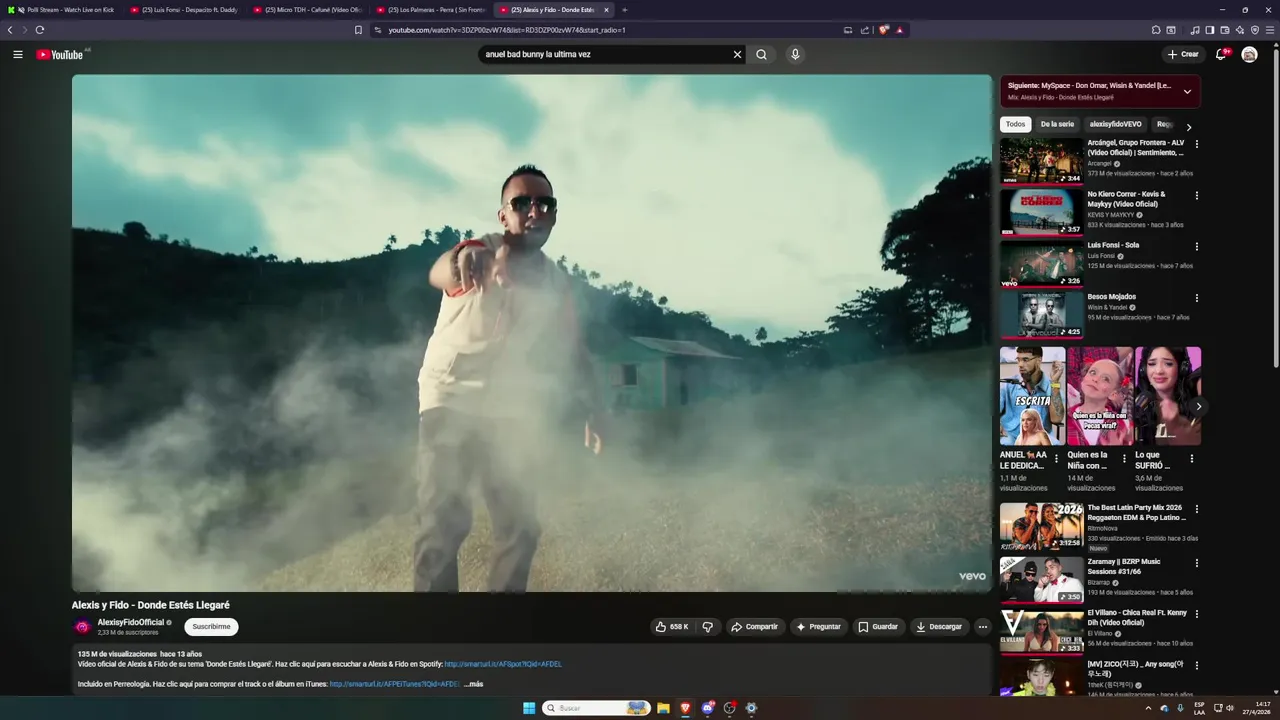The image size is (1280, 720).
Task: Go back in browser history
Action: (x=10, y=30)
